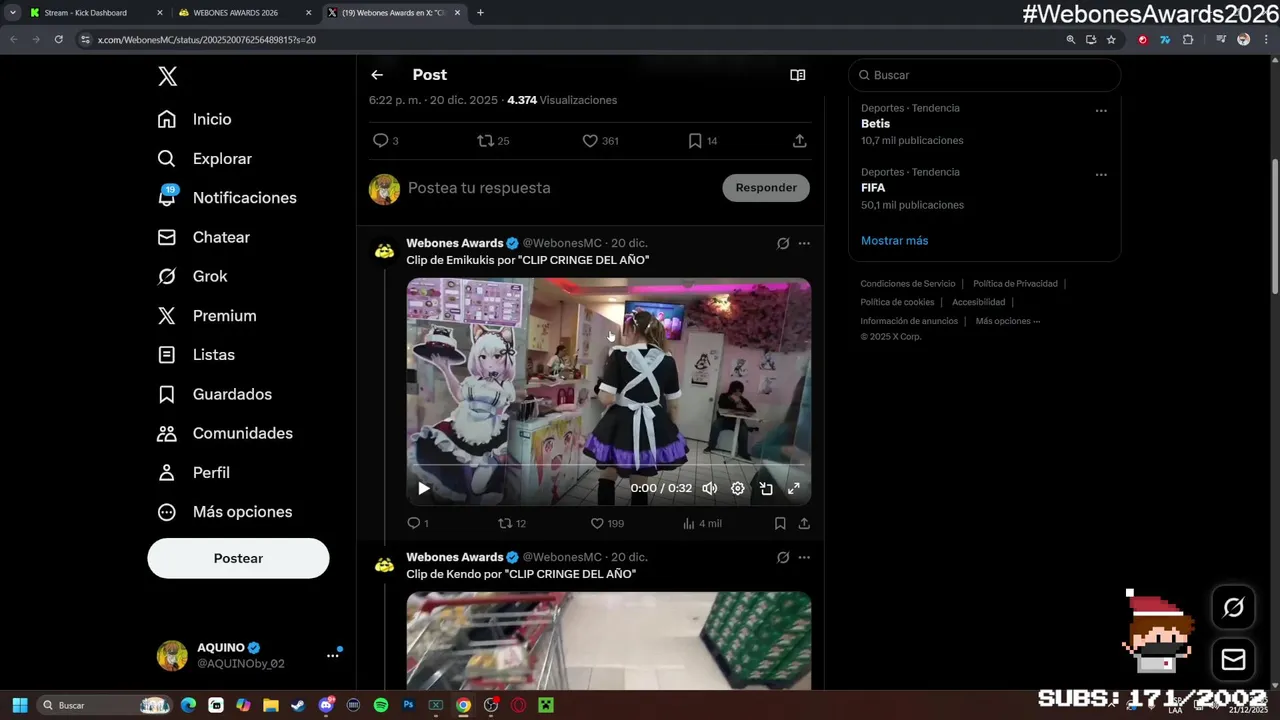
Task: Open video settings gear
Action: [x=738, y=489]
